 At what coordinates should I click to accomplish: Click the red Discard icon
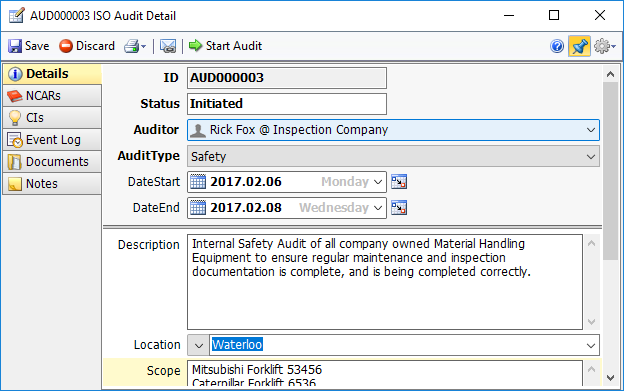(66, 46)
